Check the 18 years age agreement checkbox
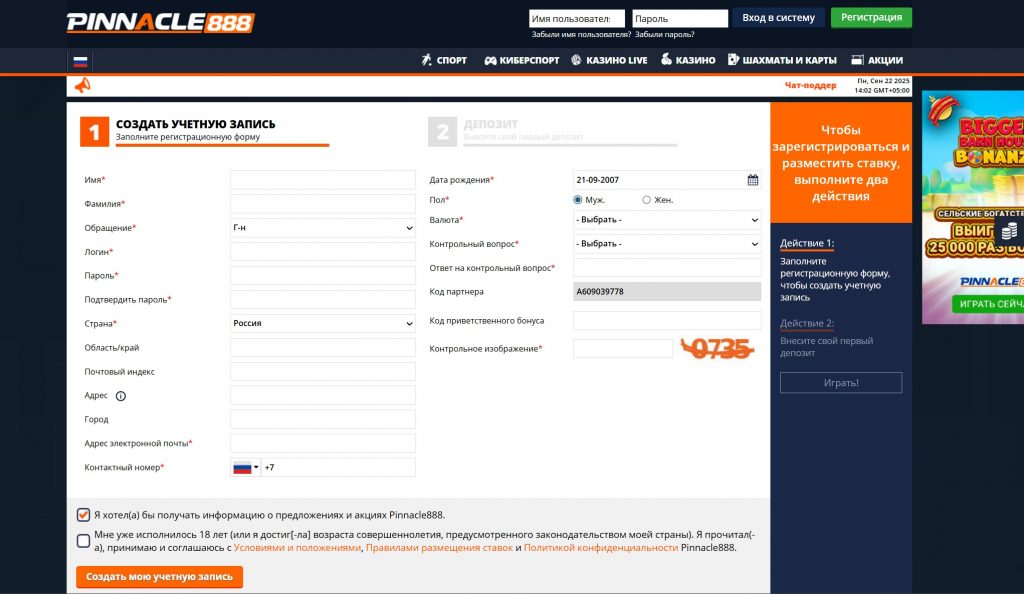Image resolution: width=1024 pixels, height=594 pixels. point(83,541)
